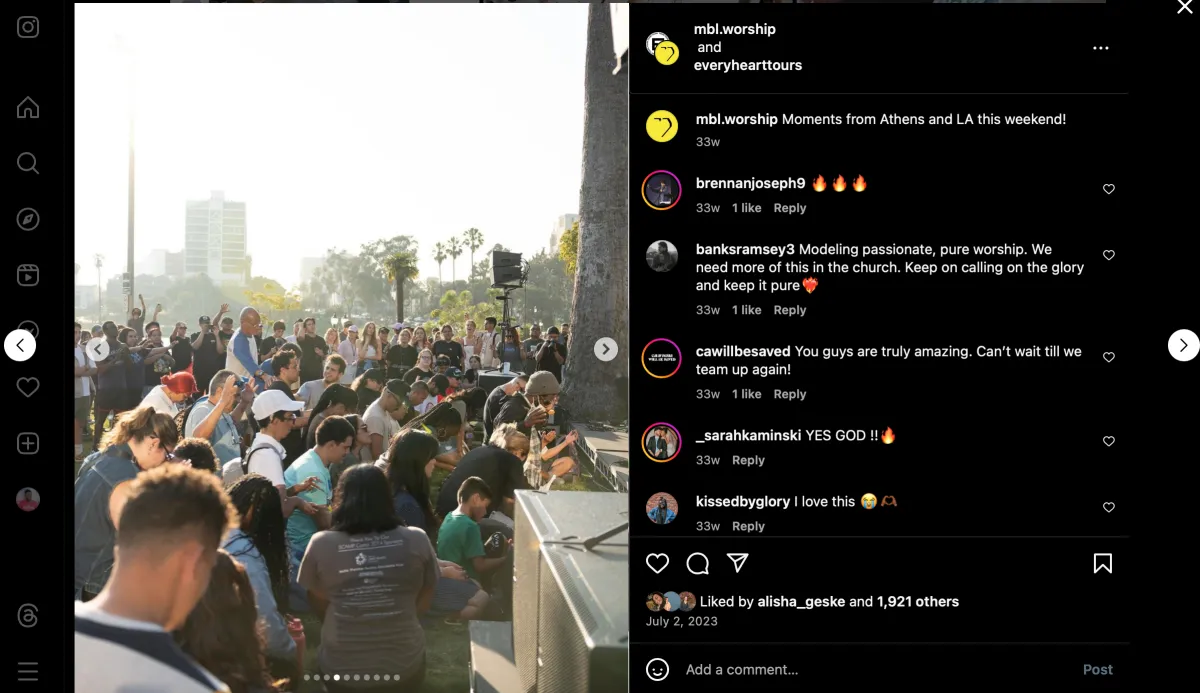Viewport: 1200px width, 693px height.
Task: Open Threads icon in sidebar
Action: point(28,615)
